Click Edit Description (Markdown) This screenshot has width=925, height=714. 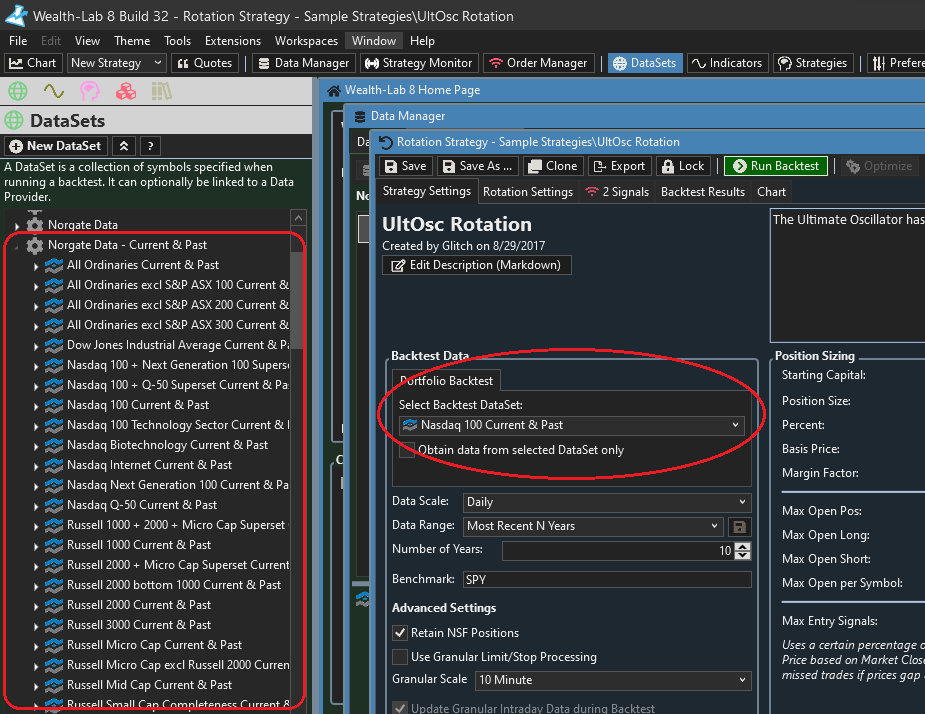click(x=477, y=266)
